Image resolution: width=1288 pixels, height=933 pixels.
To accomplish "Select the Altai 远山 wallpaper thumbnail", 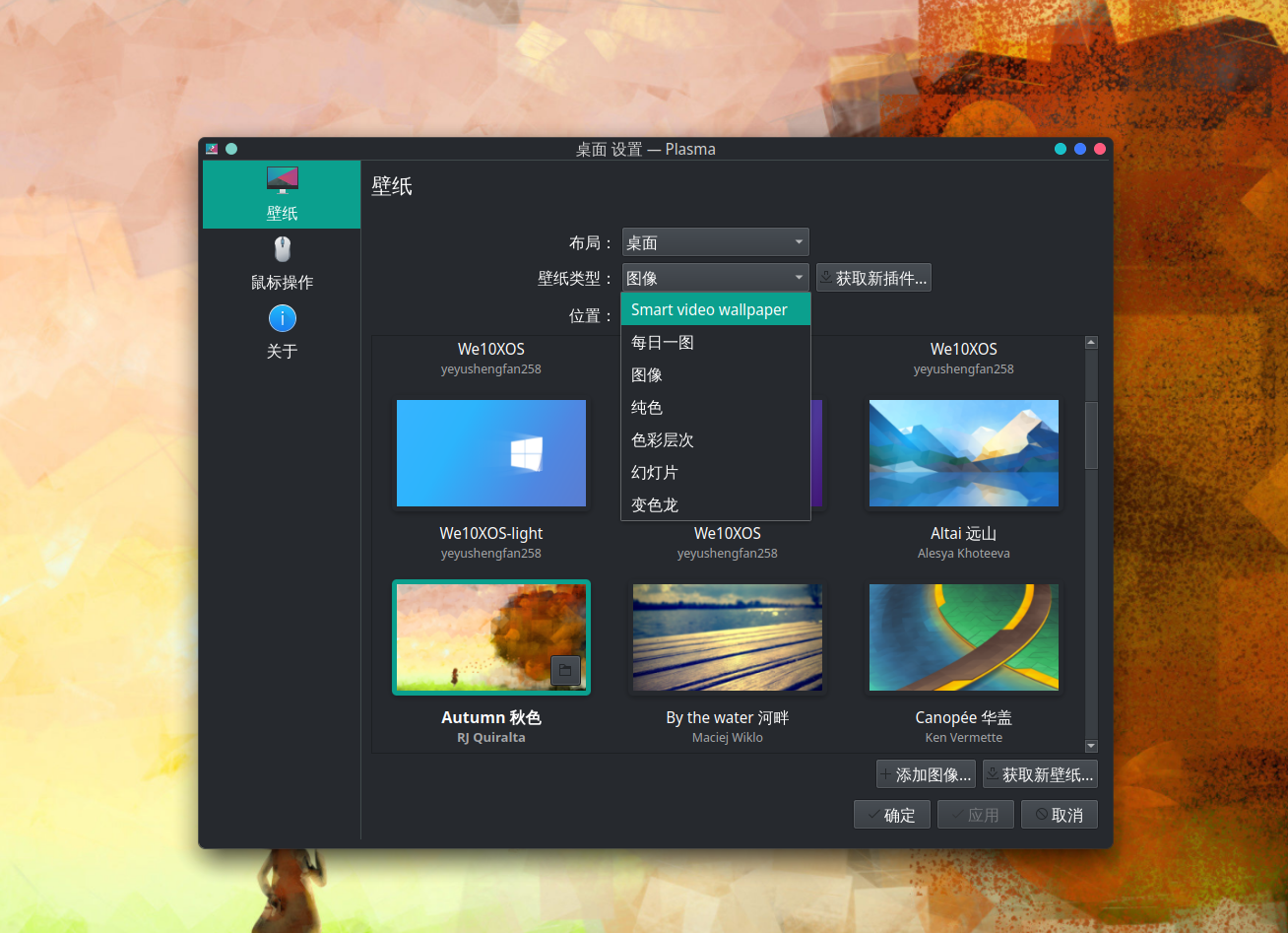I will pos(963,453).
